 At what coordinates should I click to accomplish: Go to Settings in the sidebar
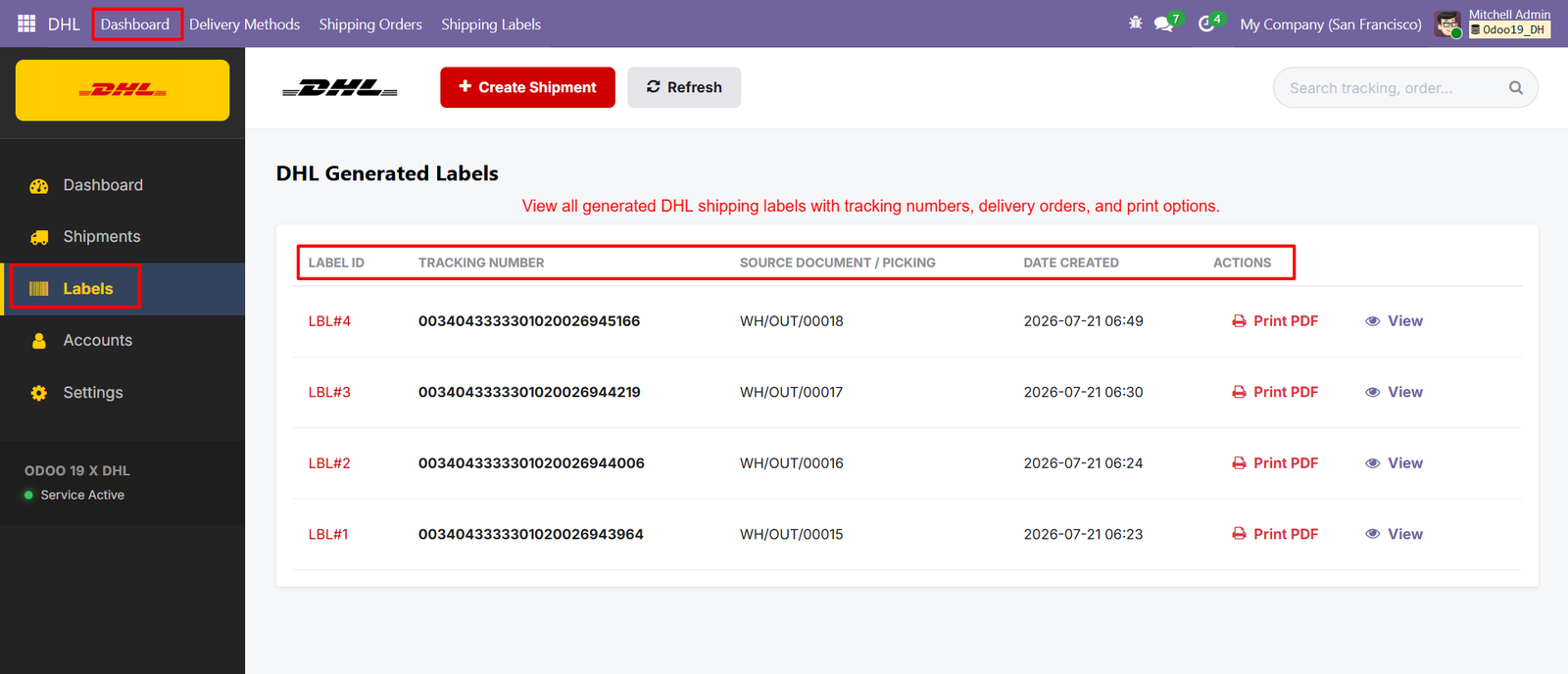click(122, 393)
